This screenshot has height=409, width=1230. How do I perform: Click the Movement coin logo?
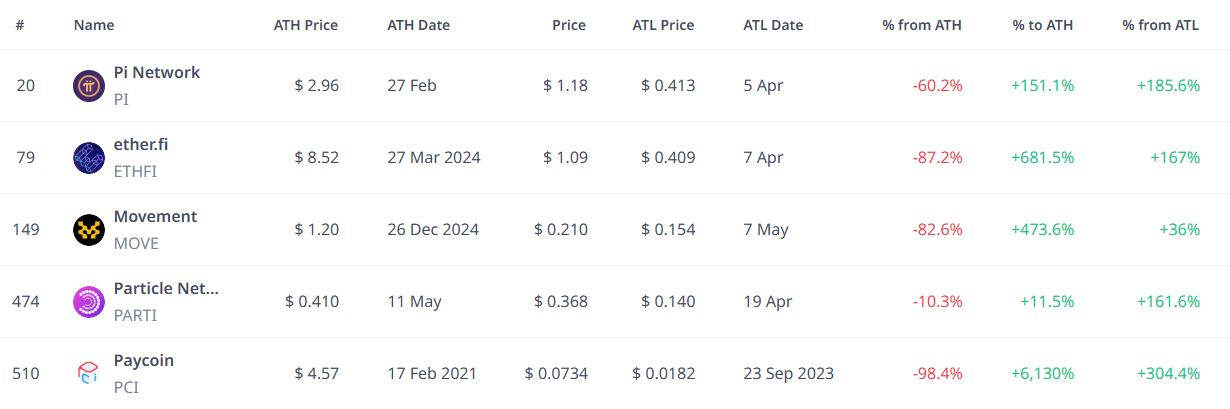coord(89,230)
